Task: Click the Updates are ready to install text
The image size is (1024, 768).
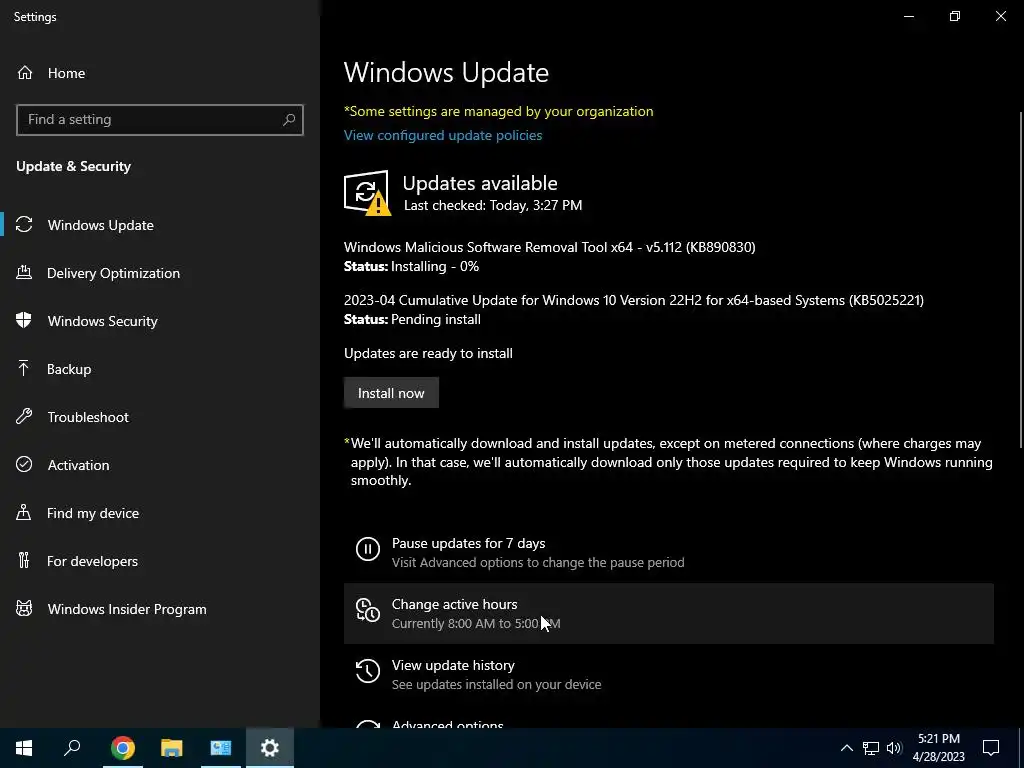Action: click(428, 353)
